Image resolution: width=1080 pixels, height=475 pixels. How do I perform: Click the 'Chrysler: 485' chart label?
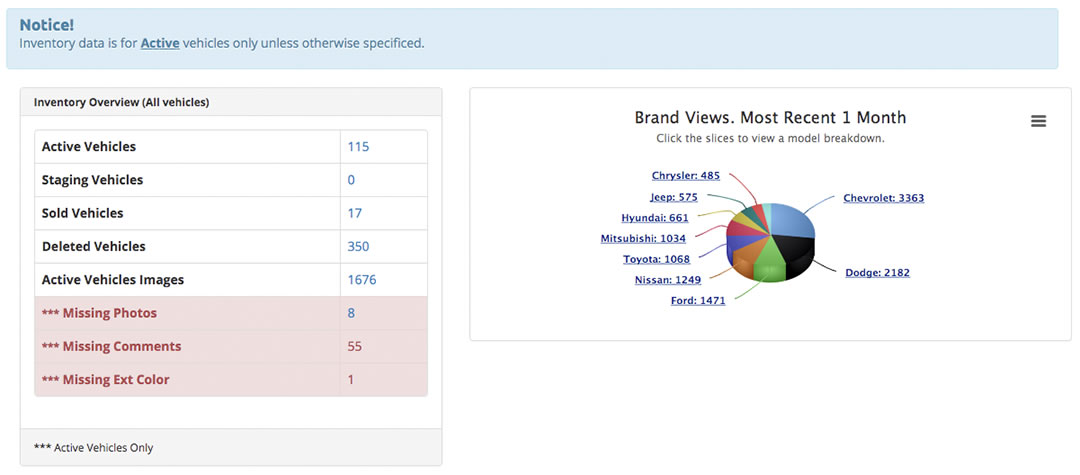(685, 176)
